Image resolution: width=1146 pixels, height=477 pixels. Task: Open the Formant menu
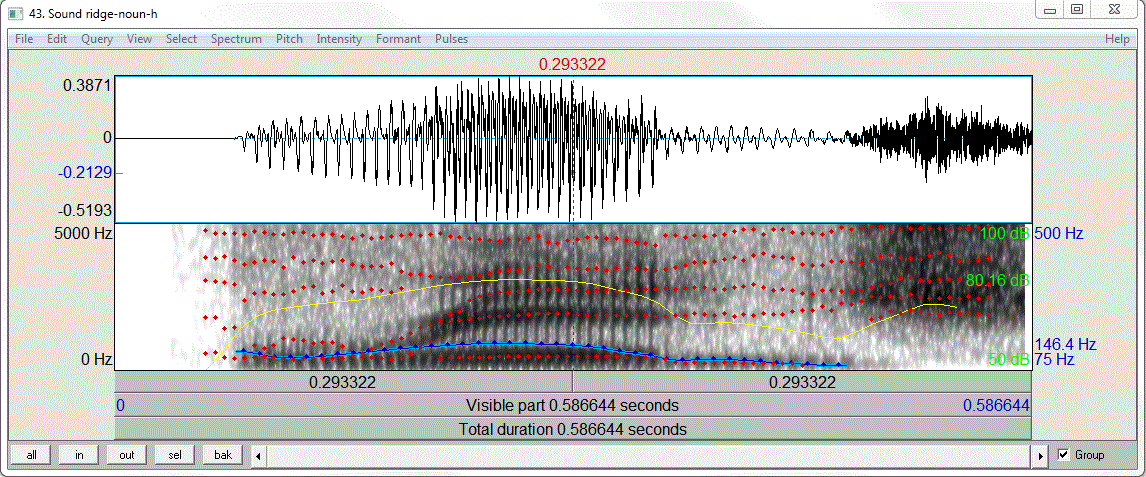click(398, 39)
